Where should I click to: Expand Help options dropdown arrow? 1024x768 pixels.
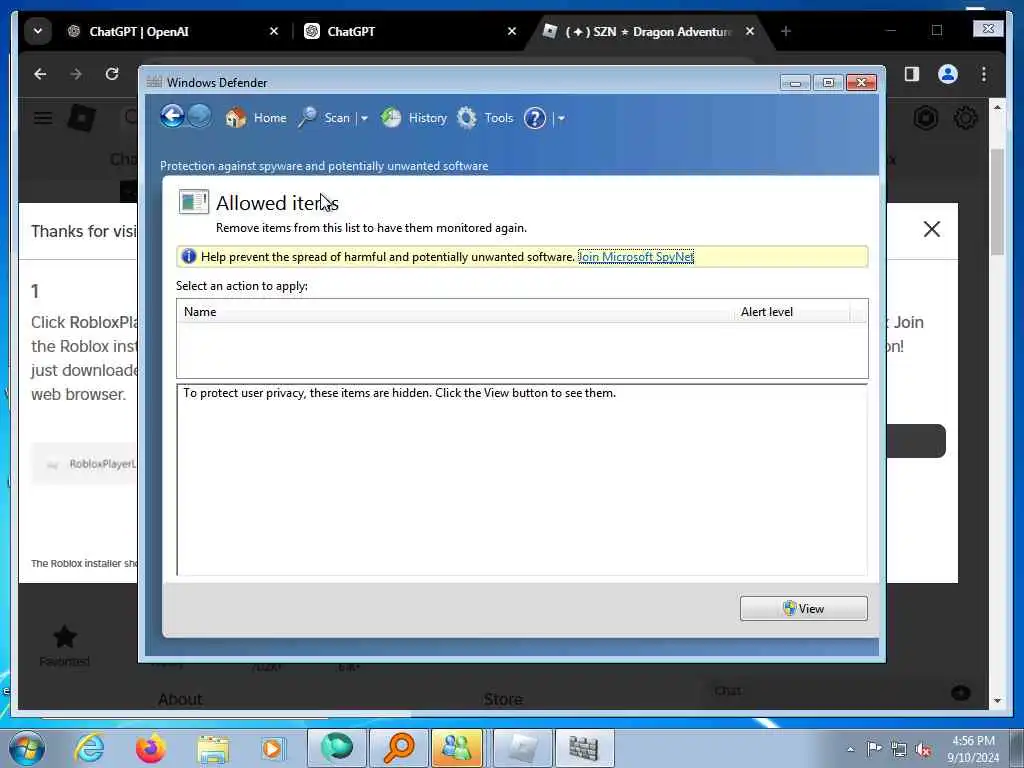click(561, 119)
